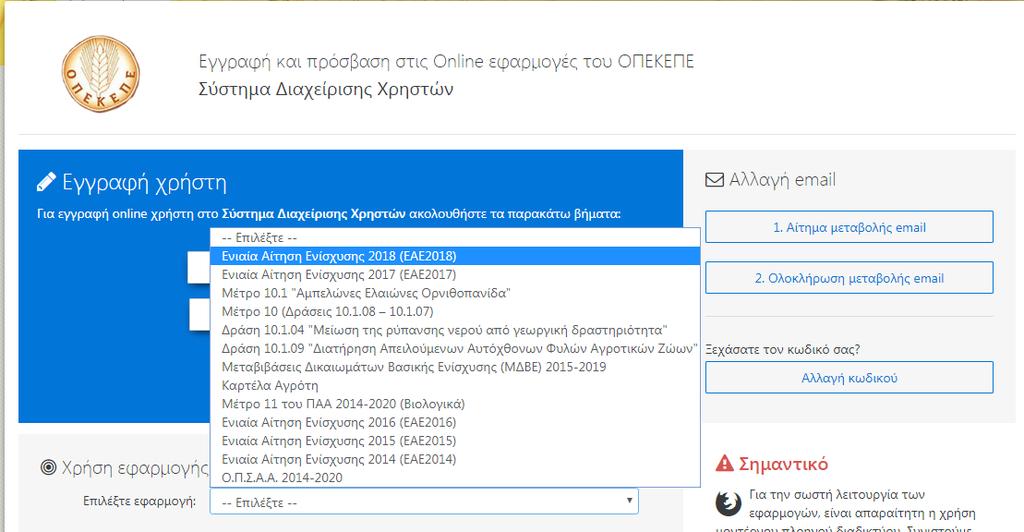The image size is (1024, 532).
Task: Select the Καρτέλα Αγρότη option
Action: (455, 385)
